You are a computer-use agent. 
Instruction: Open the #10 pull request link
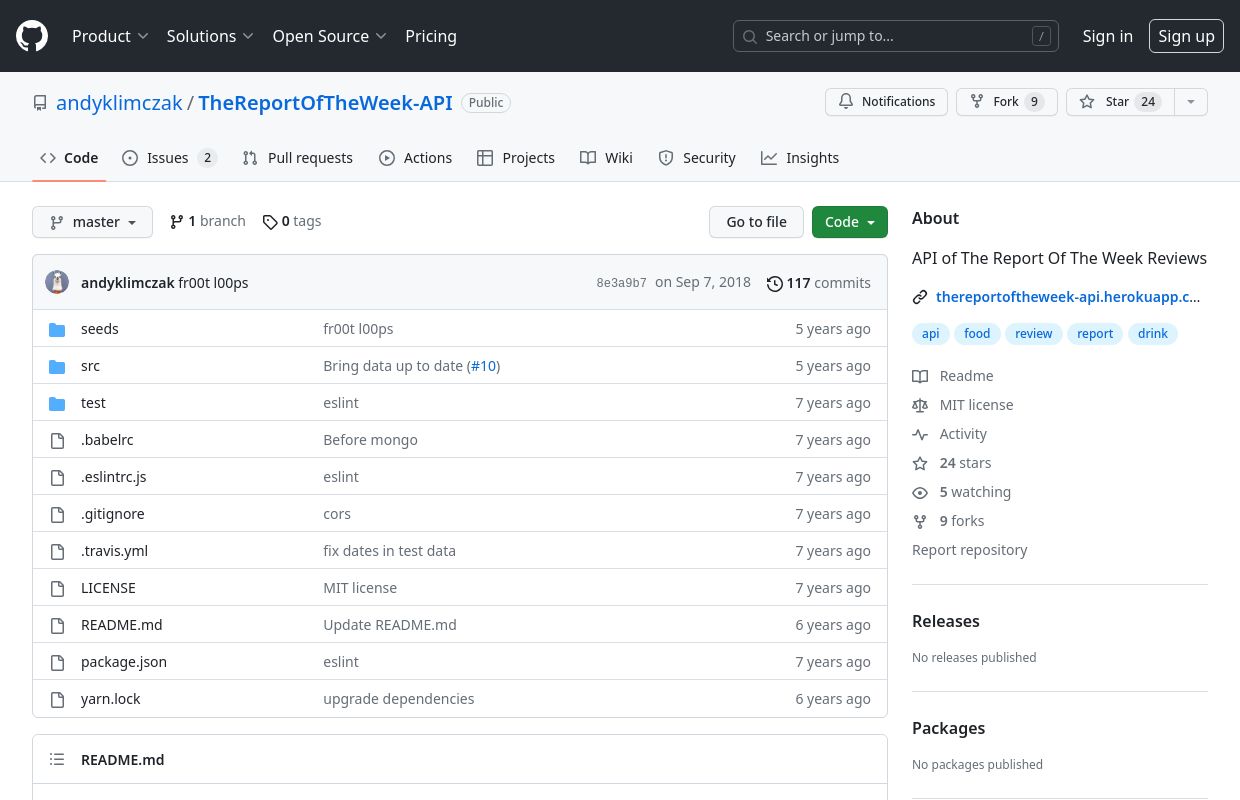(483, 366)
